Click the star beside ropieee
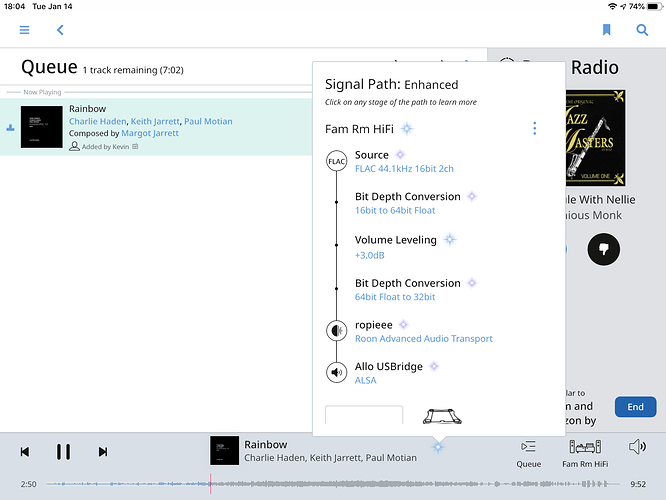This screenshot has width=666, height=500. tap(404, 325)
